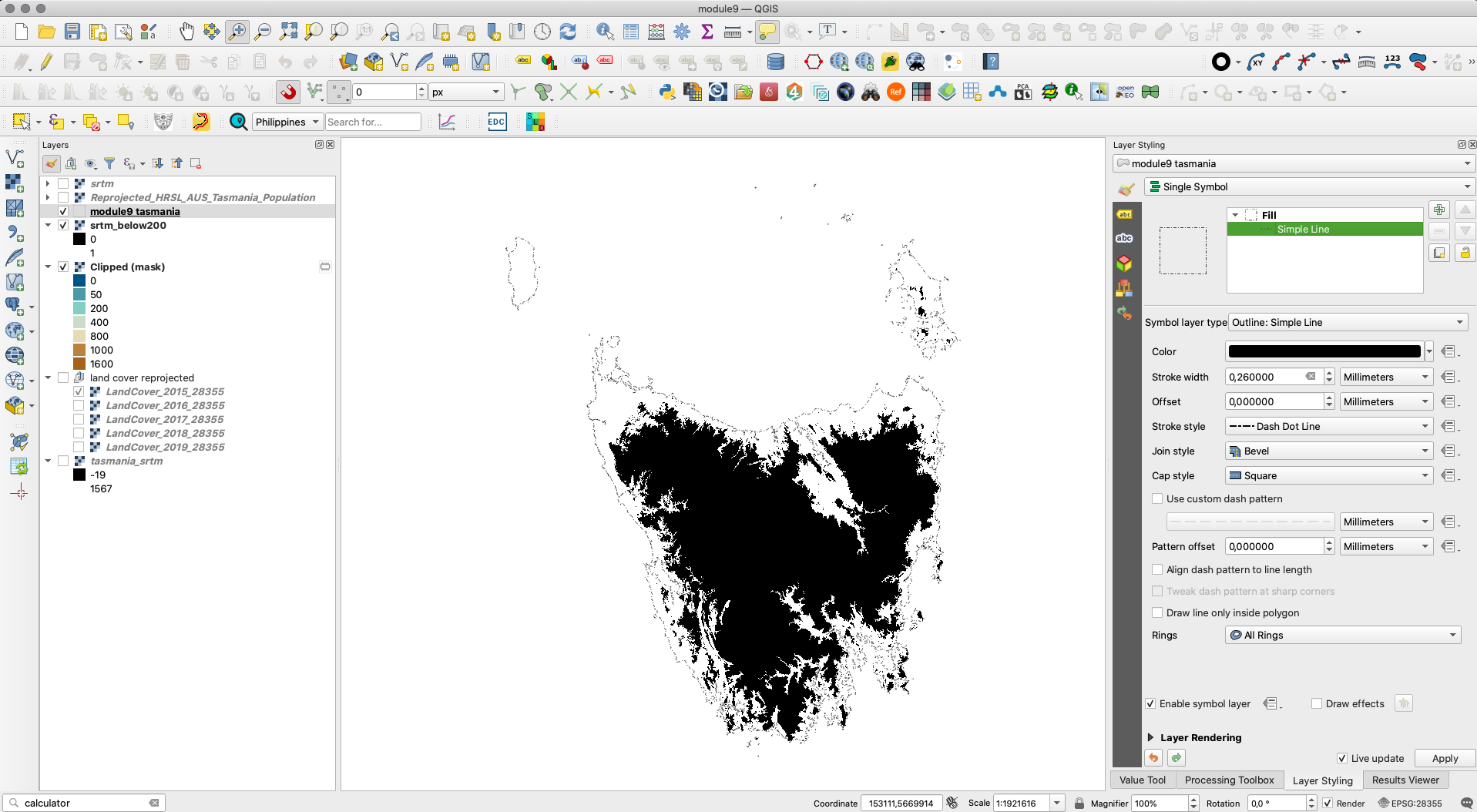The width and height of the screenshot is (1477, 812).
Task: Toggle Live update checkbox
Action: [1342, 758]
